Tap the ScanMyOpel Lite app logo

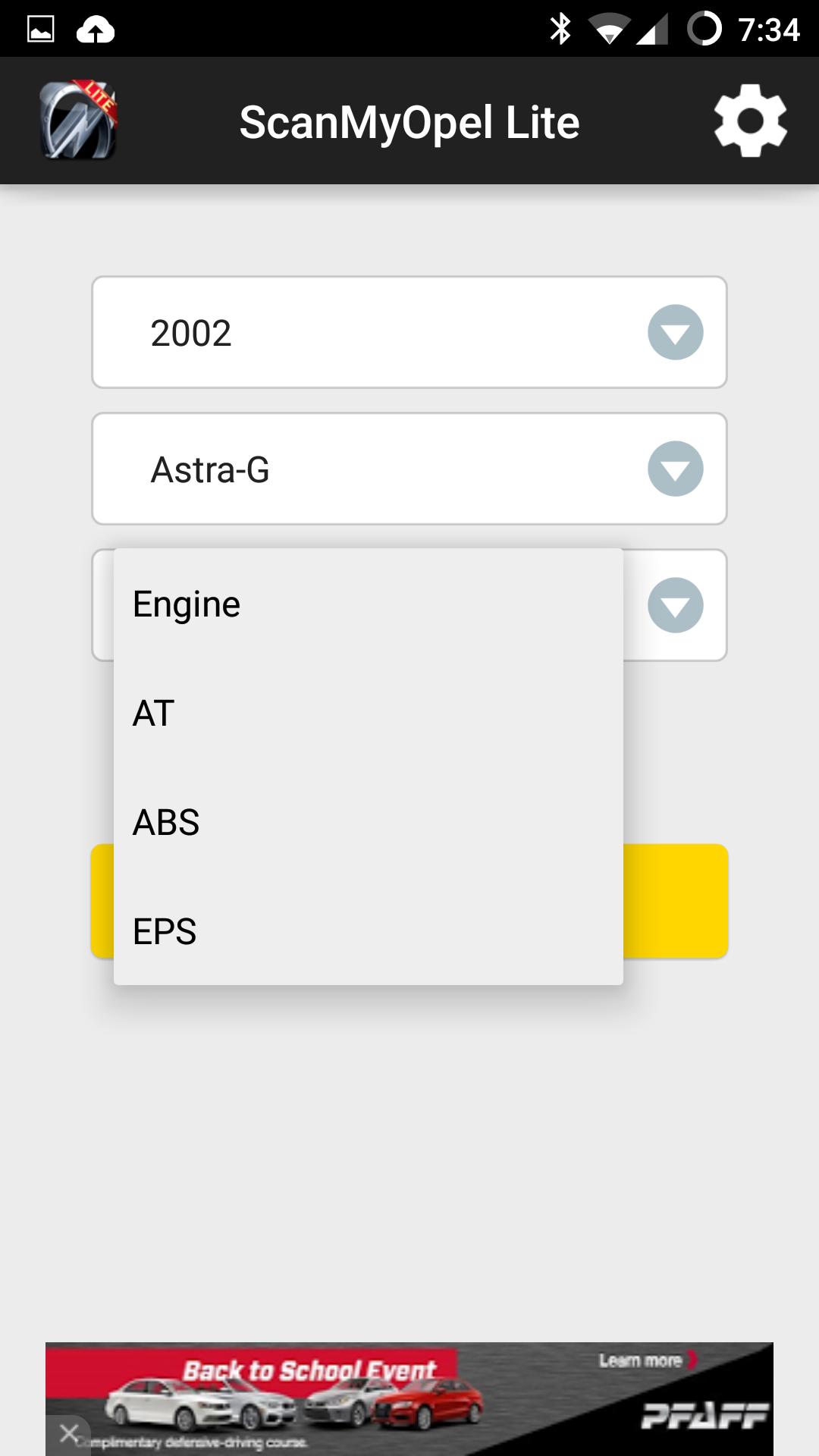coord(78,120)
